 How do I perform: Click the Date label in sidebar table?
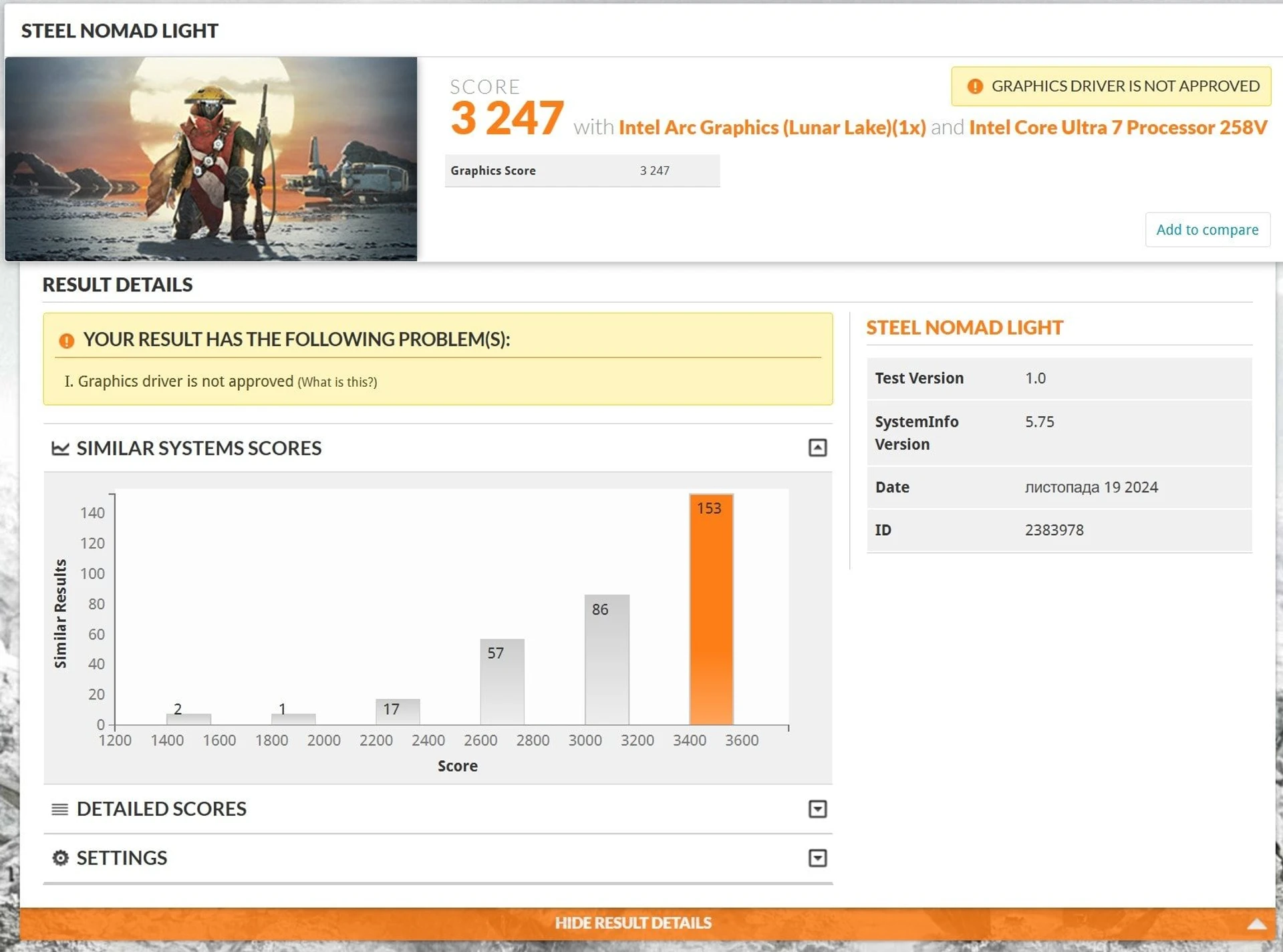(892, 487)
